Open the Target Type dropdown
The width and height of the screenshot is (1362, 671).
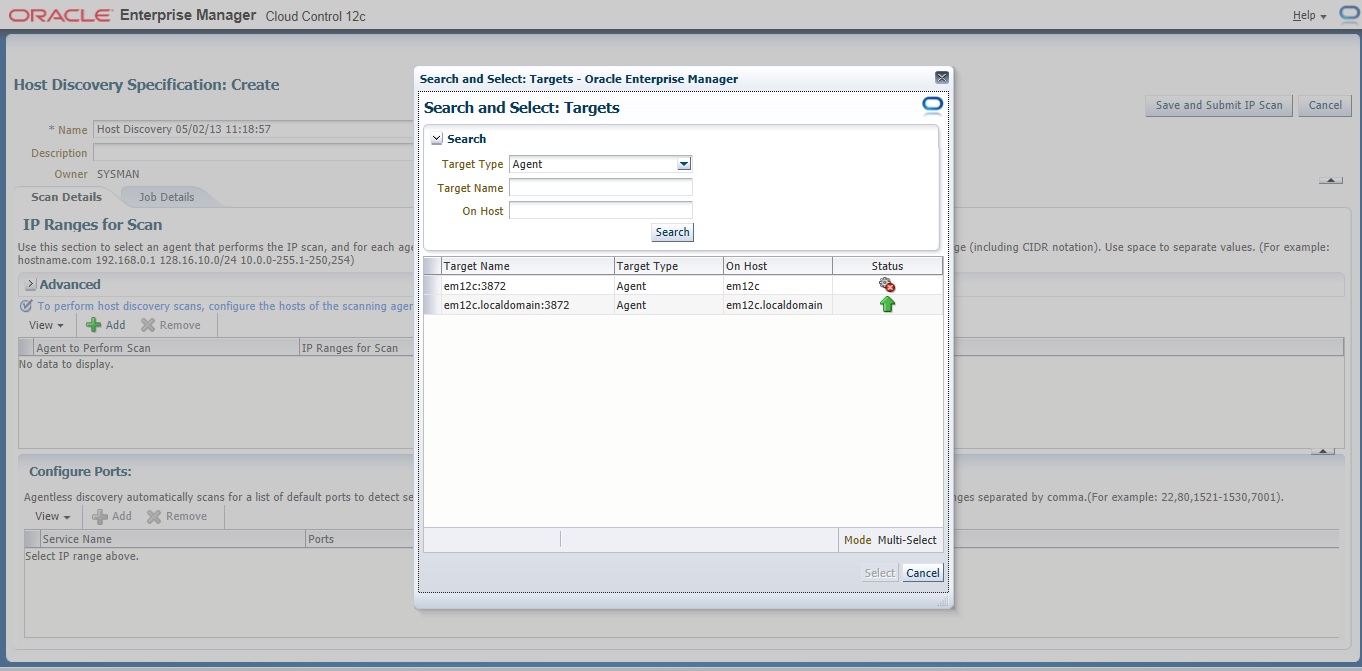[x=684, y=164]
